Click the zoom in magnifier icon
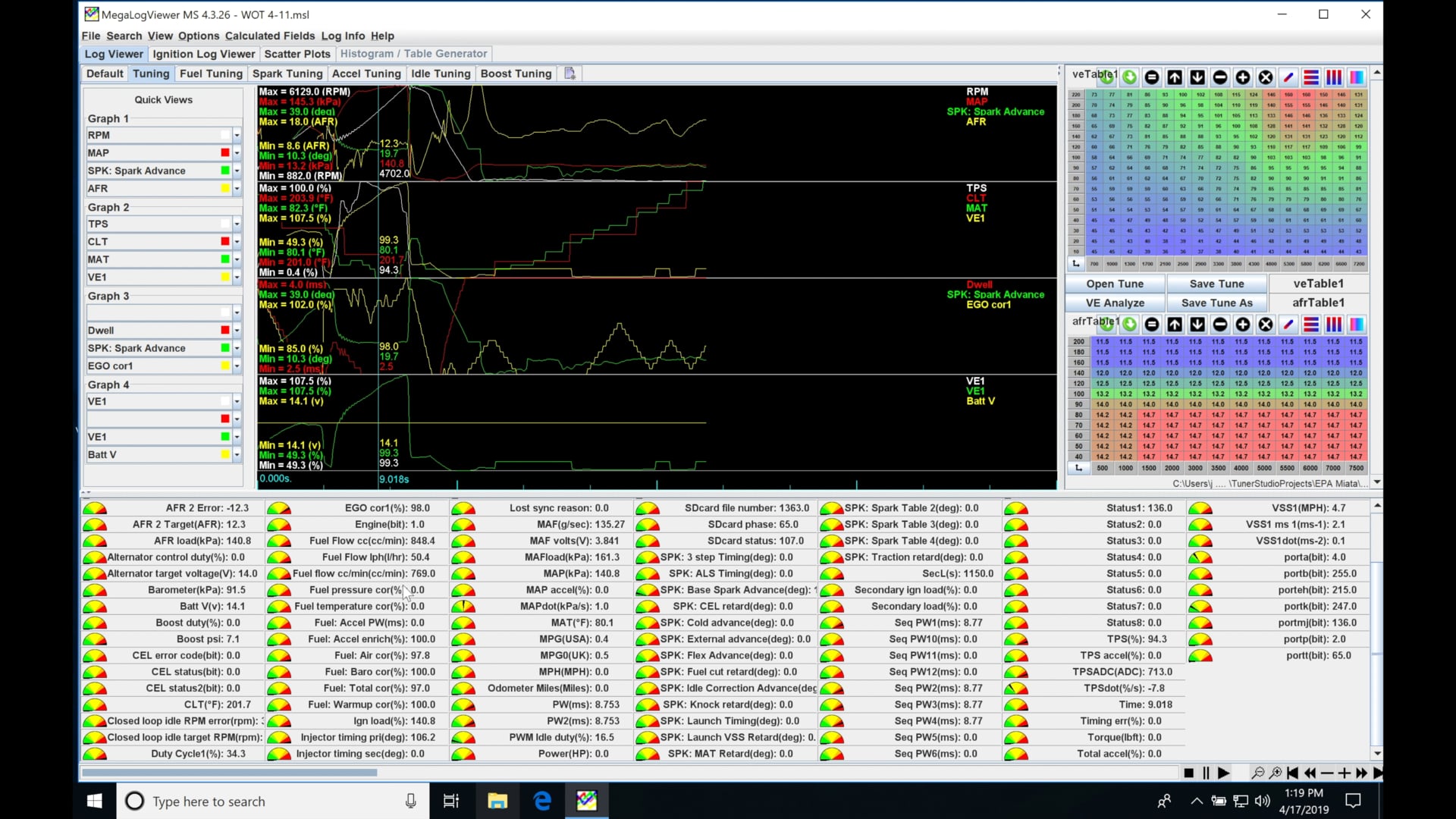1456x819 pixels. pos(1276,773)
